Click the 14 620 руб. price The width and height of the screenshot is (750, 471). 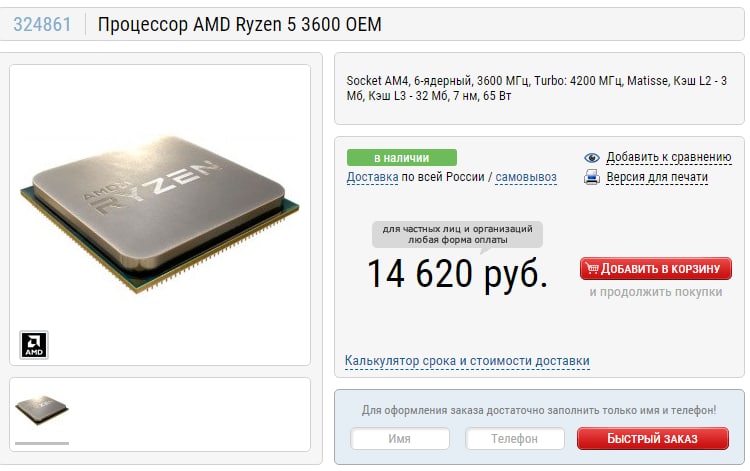pyautogui.click(x=457, y=274)
